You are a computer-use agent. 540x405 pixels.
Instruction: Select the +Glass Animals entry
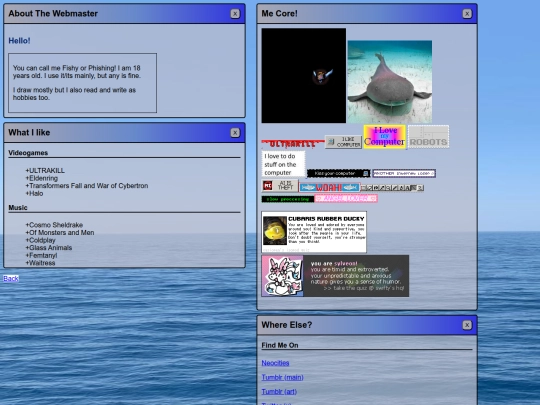(x=49, y=248)
